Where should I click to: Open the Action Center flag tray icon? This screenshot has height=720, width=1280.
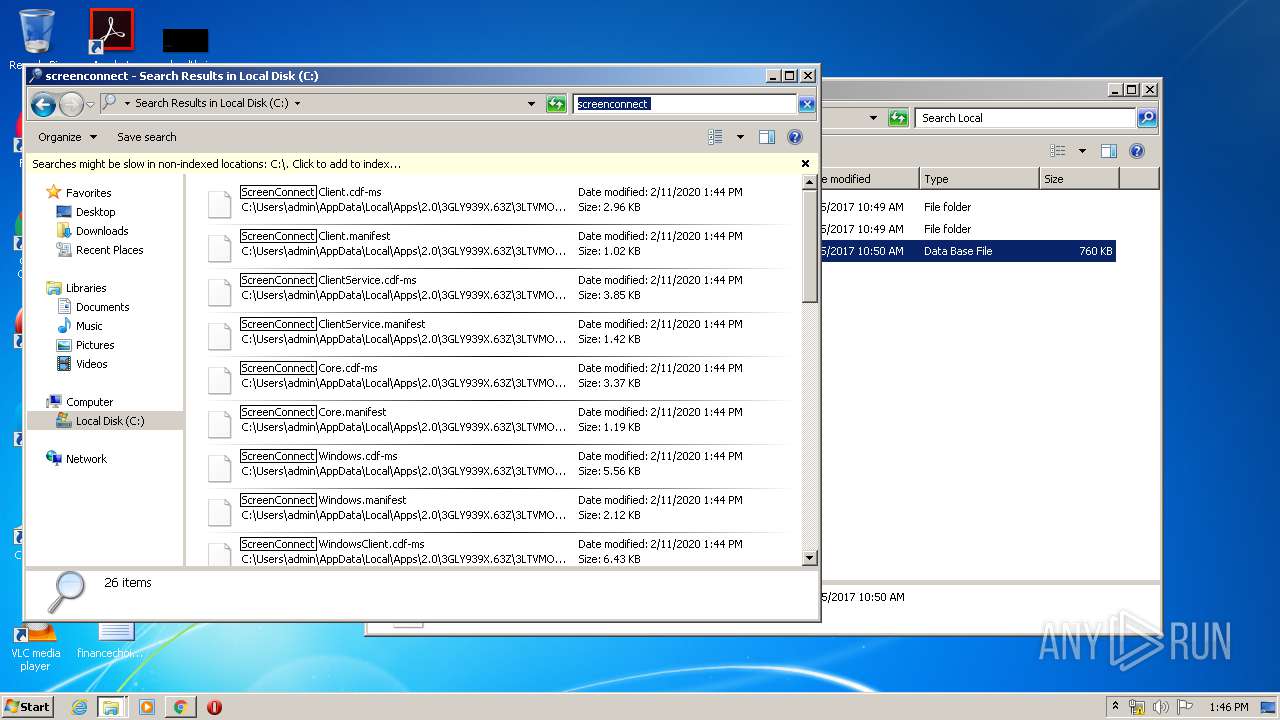(x=1185, y=707)
